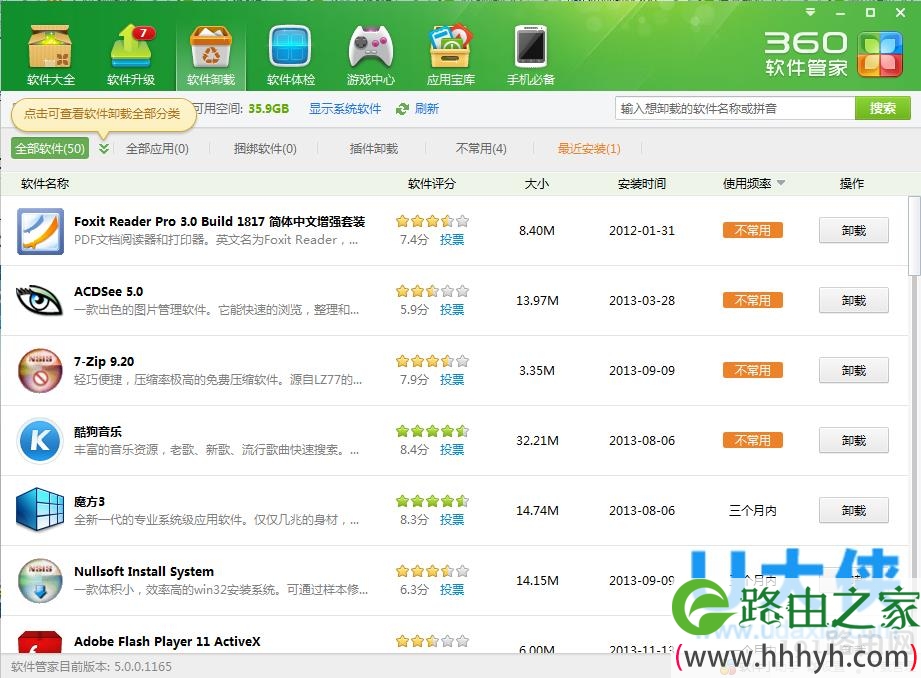Viewport: 921px width, 678px height.
Task: Click the 三个月内 frequency on 魔方3 row
Action: pos(752,511)
